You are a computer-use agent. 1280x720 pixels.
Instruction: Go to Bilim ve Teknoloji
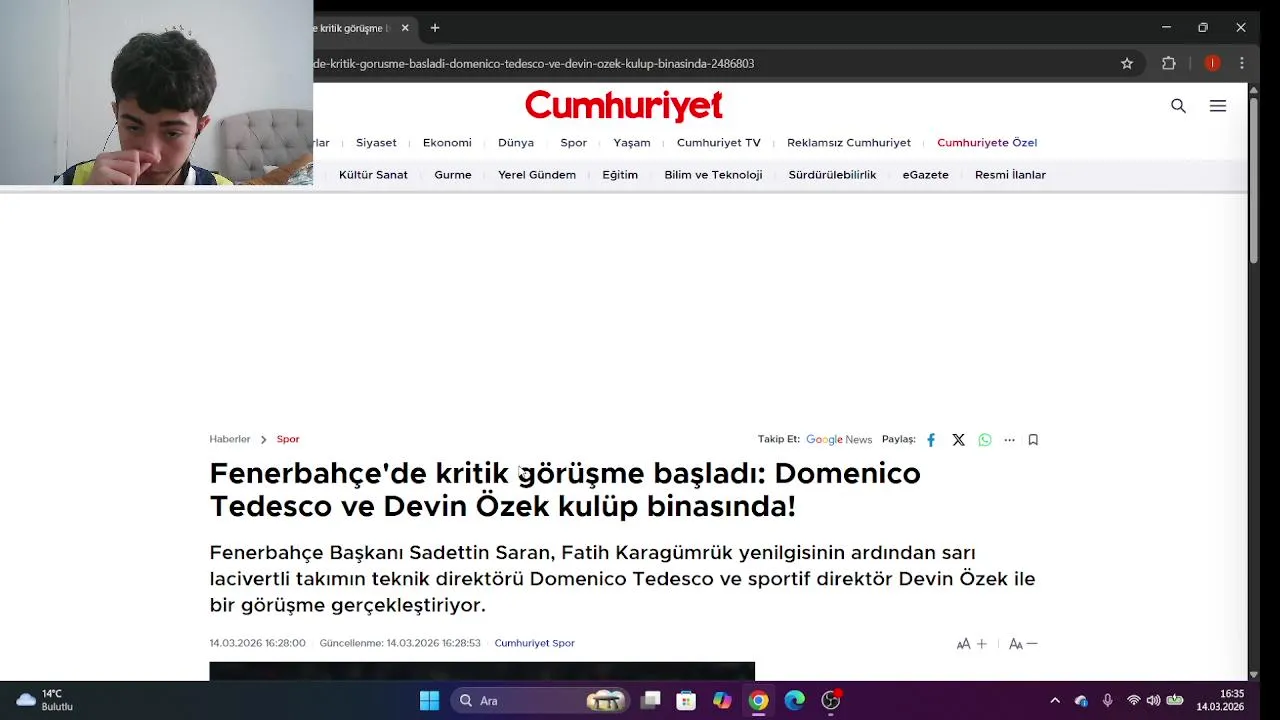tap(713, 175)
